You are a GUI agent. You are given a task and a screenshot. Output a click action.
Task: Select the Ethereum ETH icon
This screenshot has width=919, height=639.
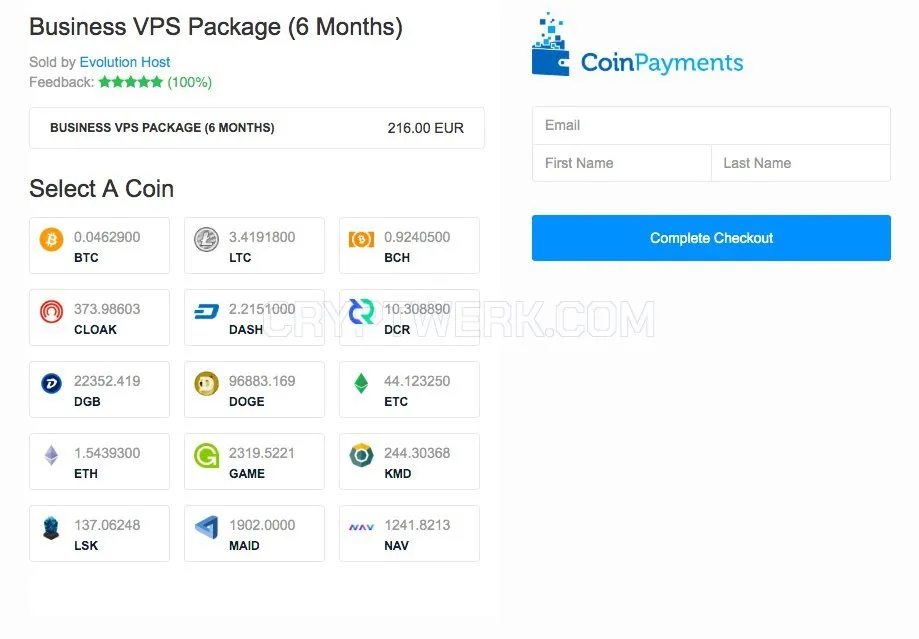coord(52,456)
